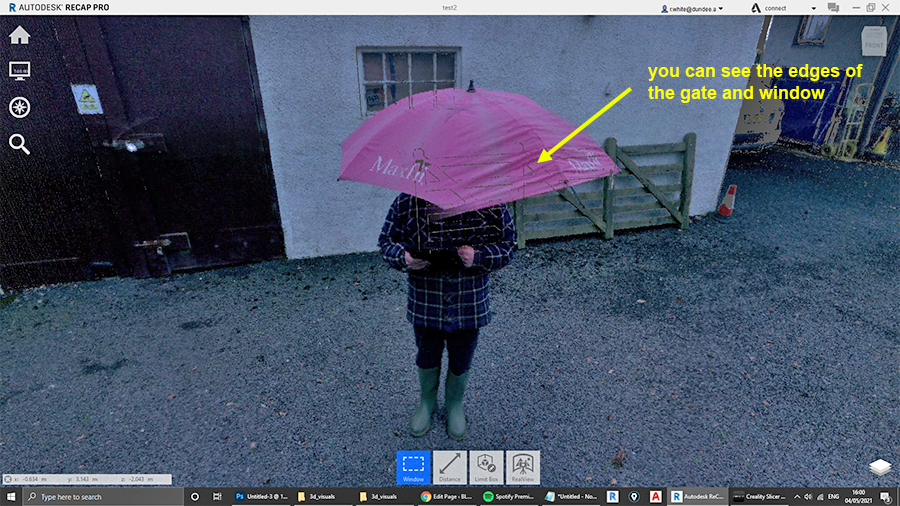Open Creality Slicer from the taskbar
This screenshot has width=900, height=506.
[762, 496]
